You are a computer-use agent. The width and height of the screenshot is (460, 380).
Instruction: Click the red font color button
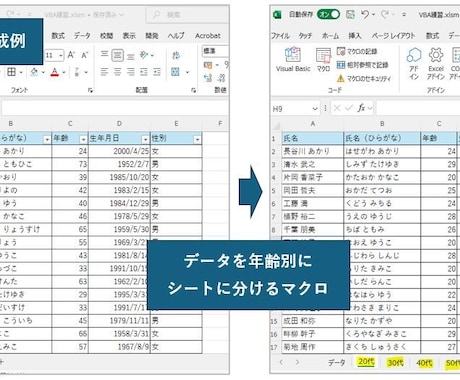(x=55, y=72)
